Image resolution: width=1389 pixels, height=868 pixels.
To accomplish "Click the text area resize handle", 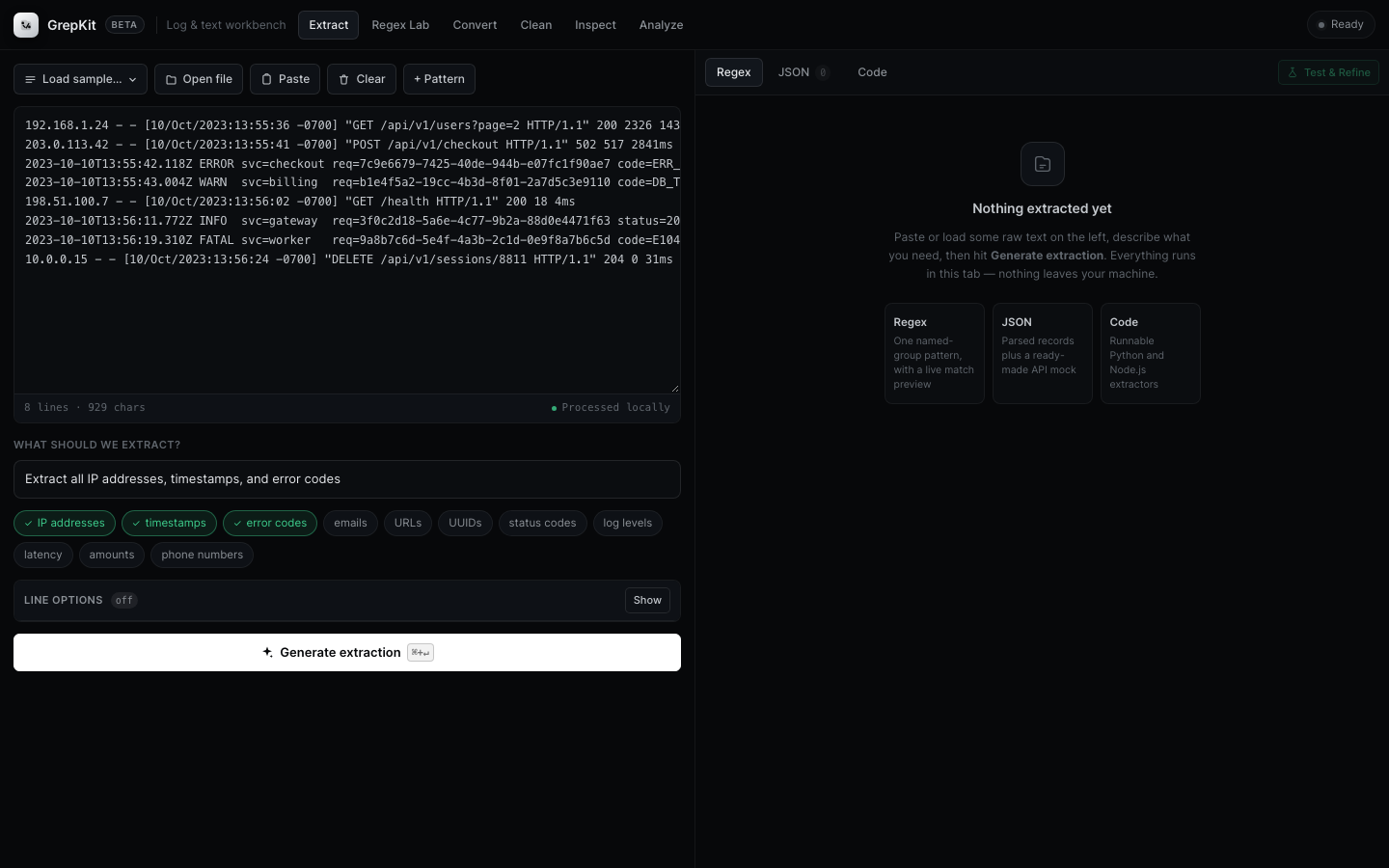I will (x=674, y=388).
